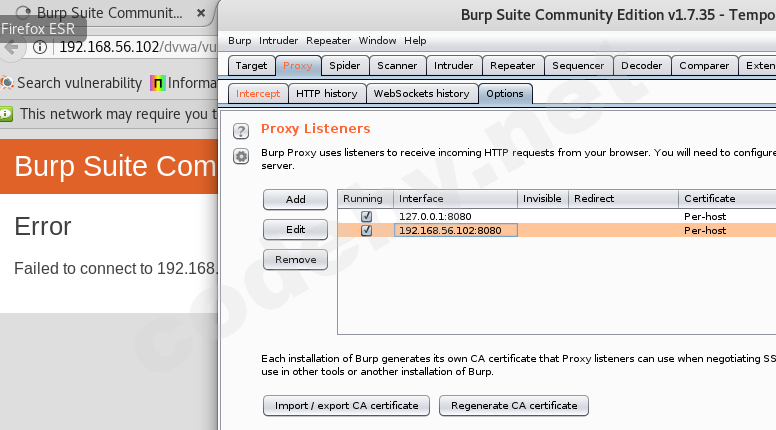Click the site info icon in URL bar
Screen dimensions: 776x430
click(x=39, y=47)
